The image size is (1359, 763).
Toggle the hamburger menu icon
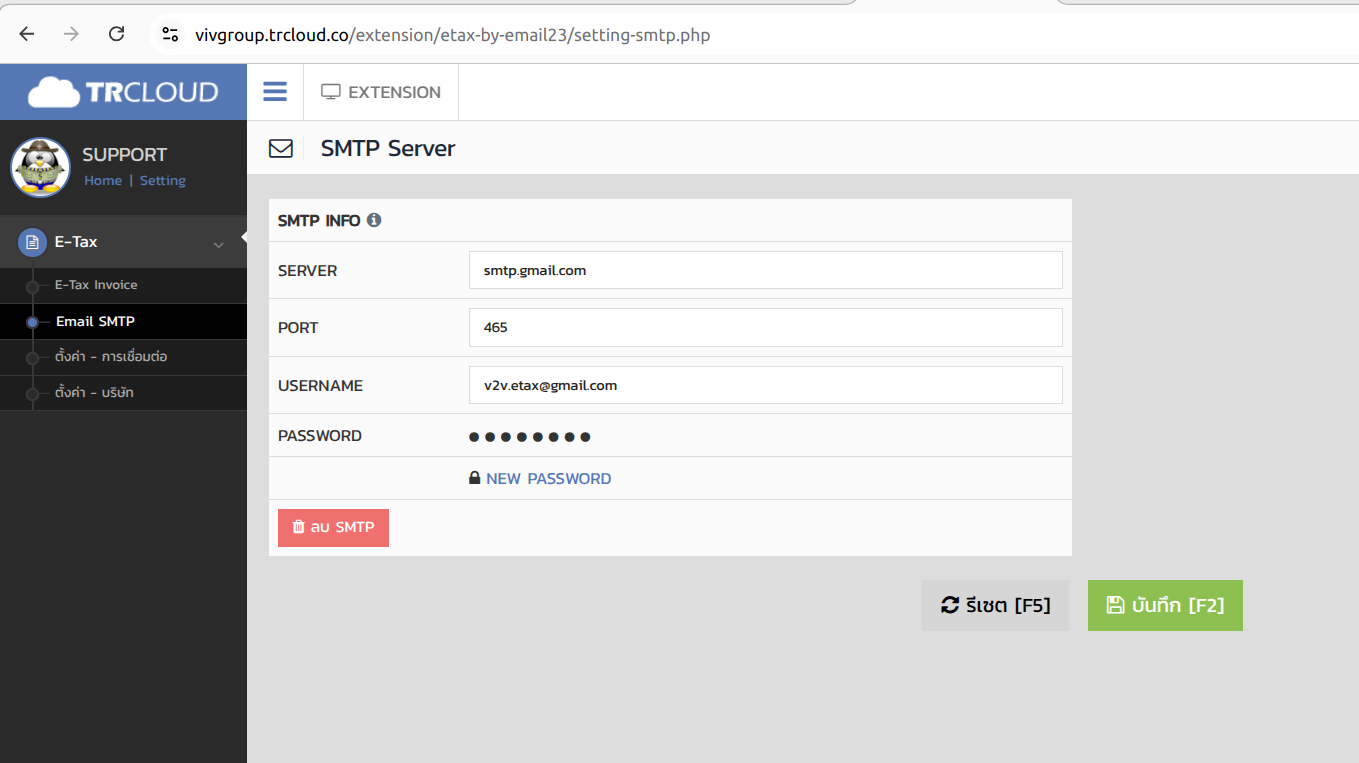point(275,92)
